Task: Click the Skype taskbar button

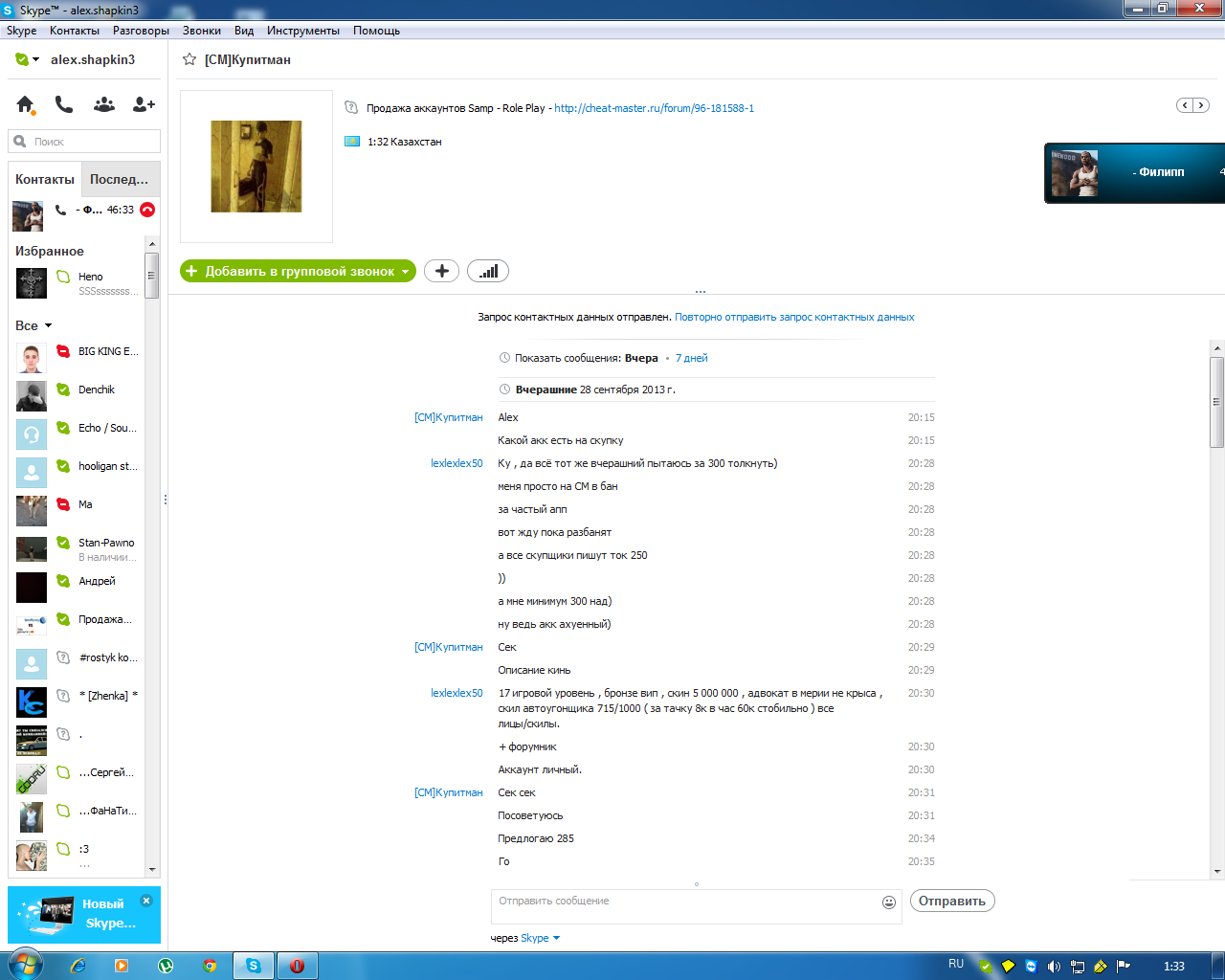Action: pos(254,966)
